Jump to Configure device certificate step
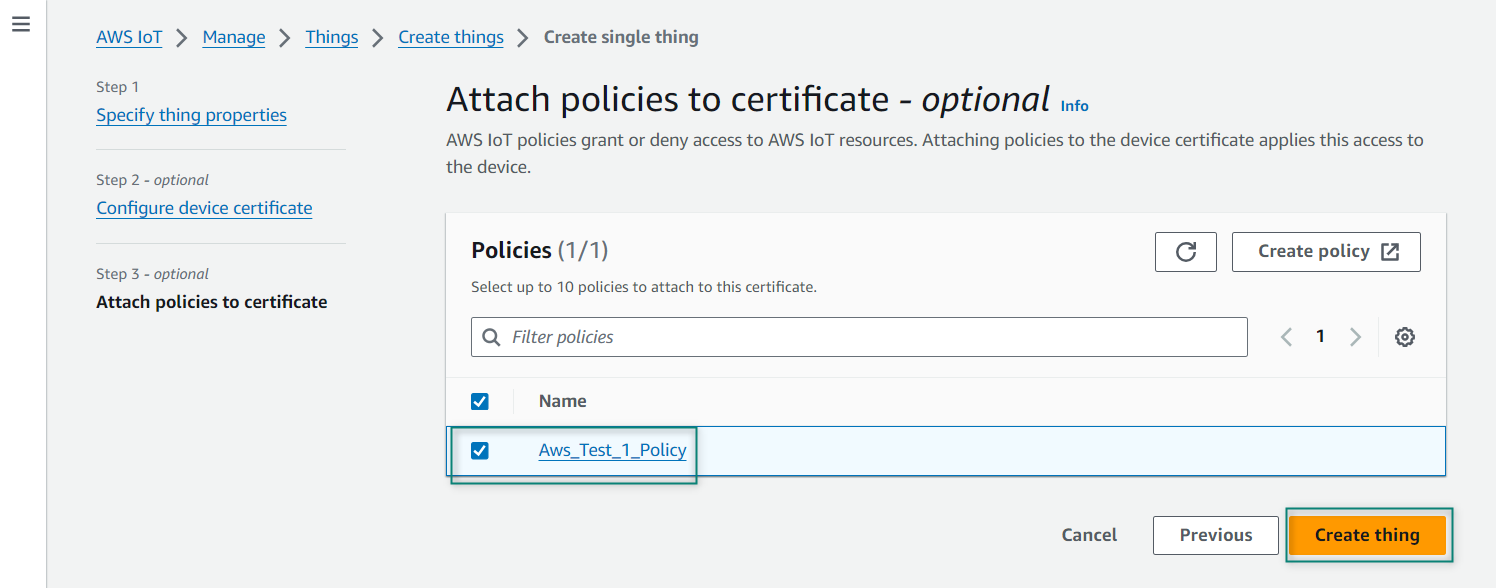This screenshot has width=1496, height=588. pyautogui.click(x=204, y=208)
